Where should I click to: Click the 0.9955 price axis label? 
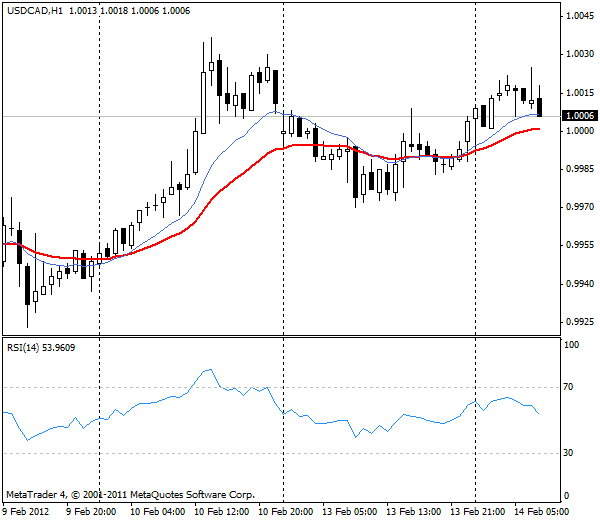(580, 245)
